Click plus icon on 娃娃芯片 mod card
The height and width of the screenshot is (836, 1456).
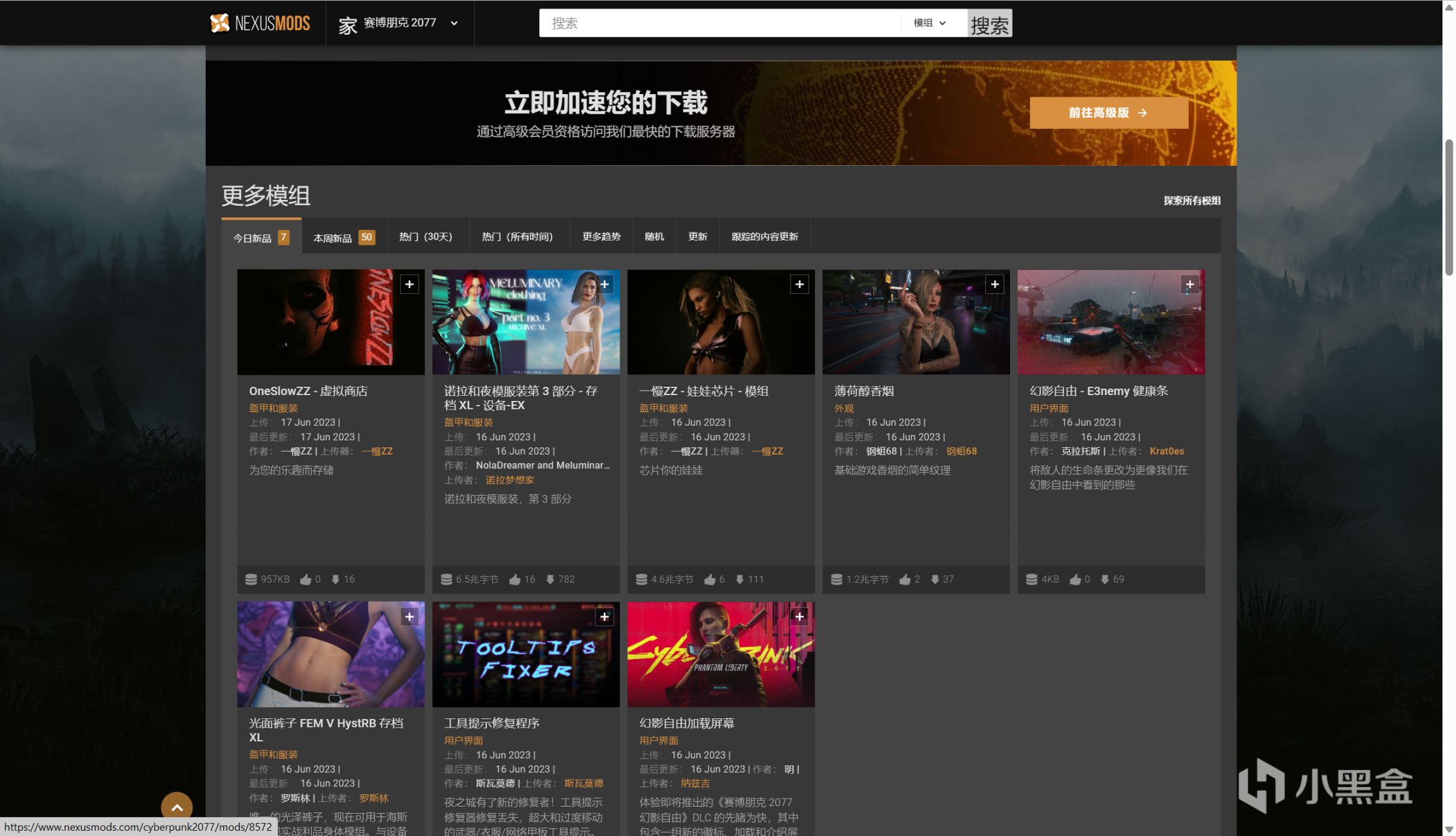click(799, 284)
